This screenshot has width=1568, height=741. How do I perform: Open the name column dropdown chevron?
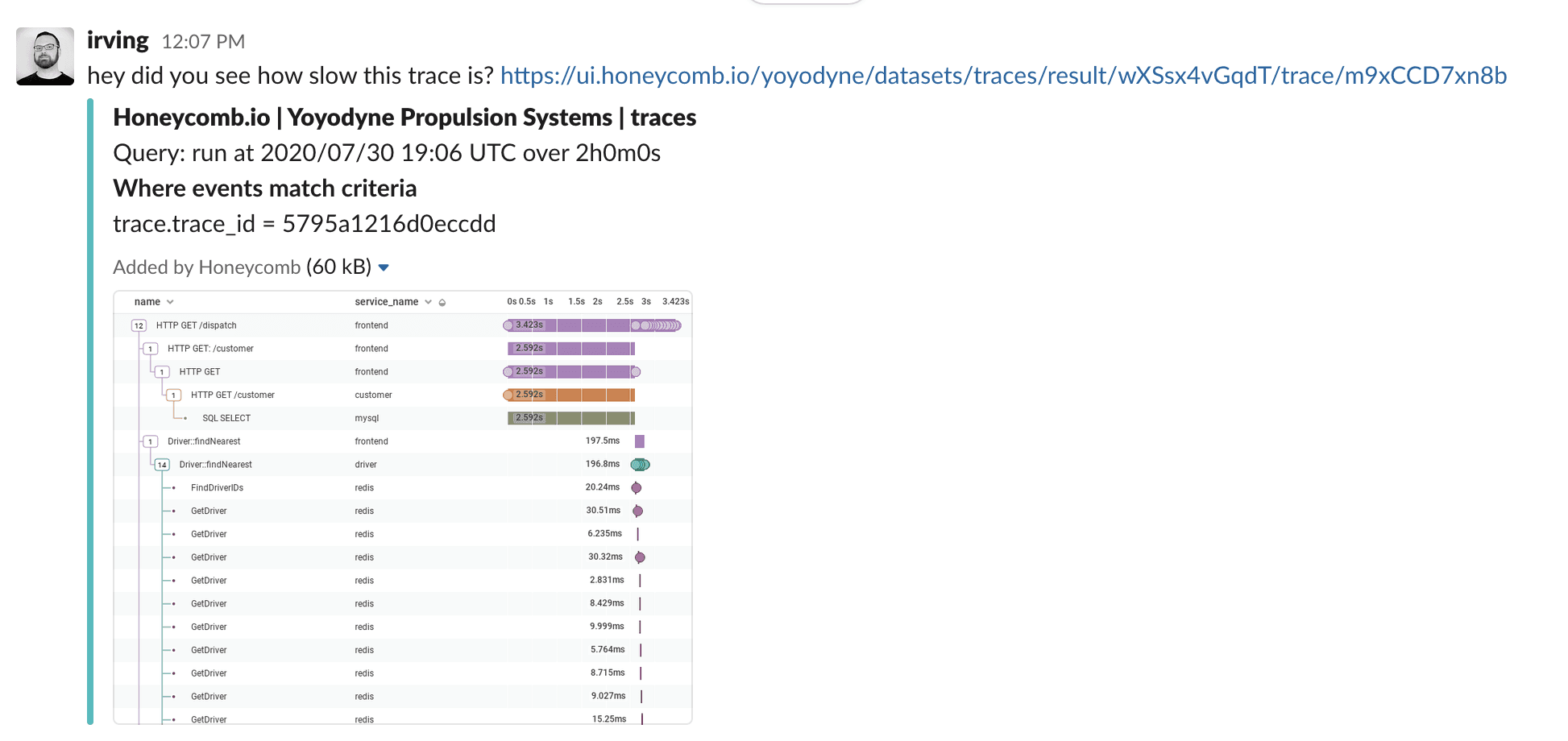tap(170, 302)
